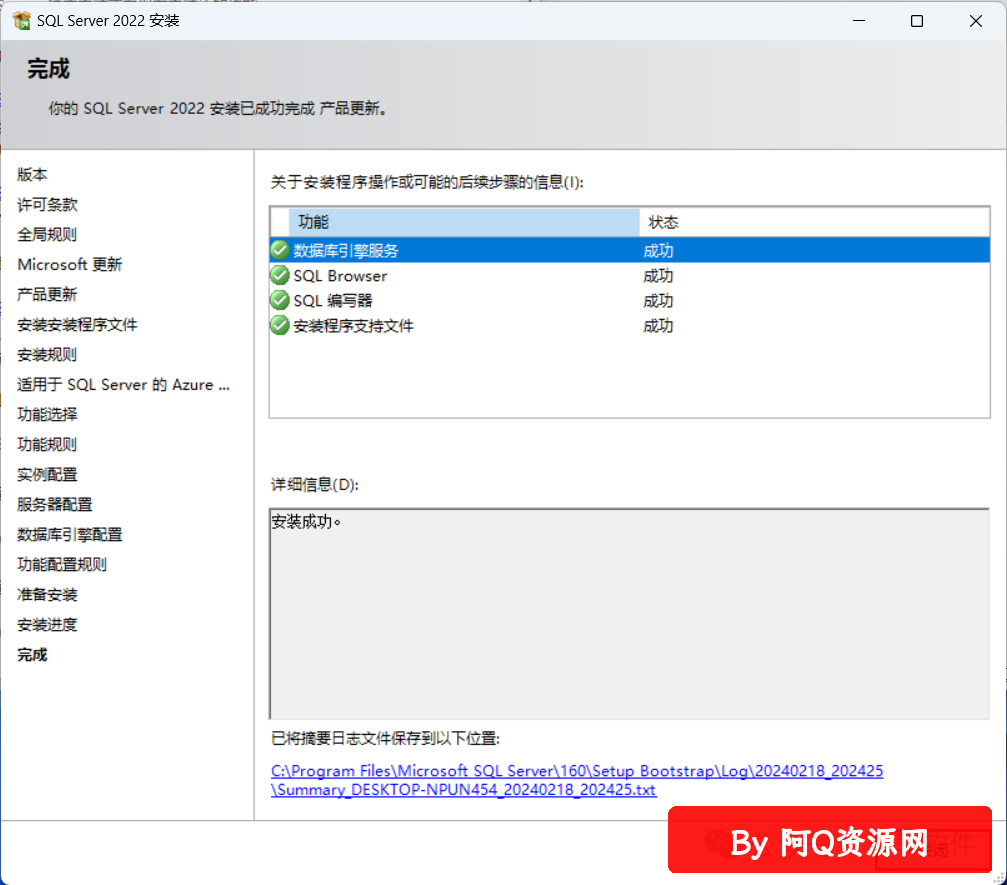The image size is (1007, 885).
Task: Click green checkmark beside 安装程序支持文件
Action: coord(279,326)
